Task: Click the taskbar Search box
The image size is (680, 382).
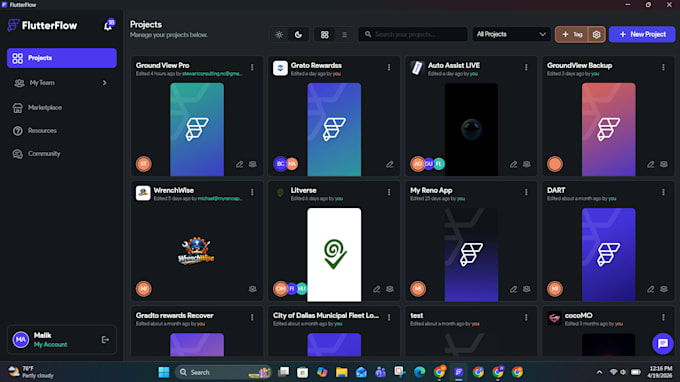Action: 223,372
